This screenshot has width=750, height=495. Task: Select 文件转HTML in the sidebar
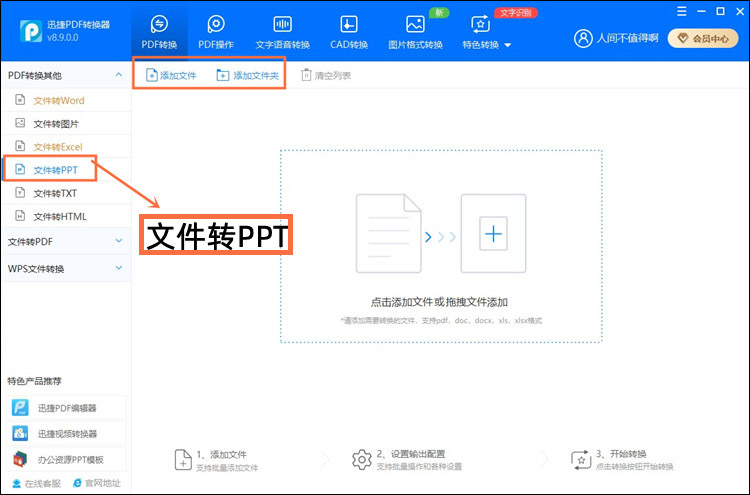click(66, 216)
